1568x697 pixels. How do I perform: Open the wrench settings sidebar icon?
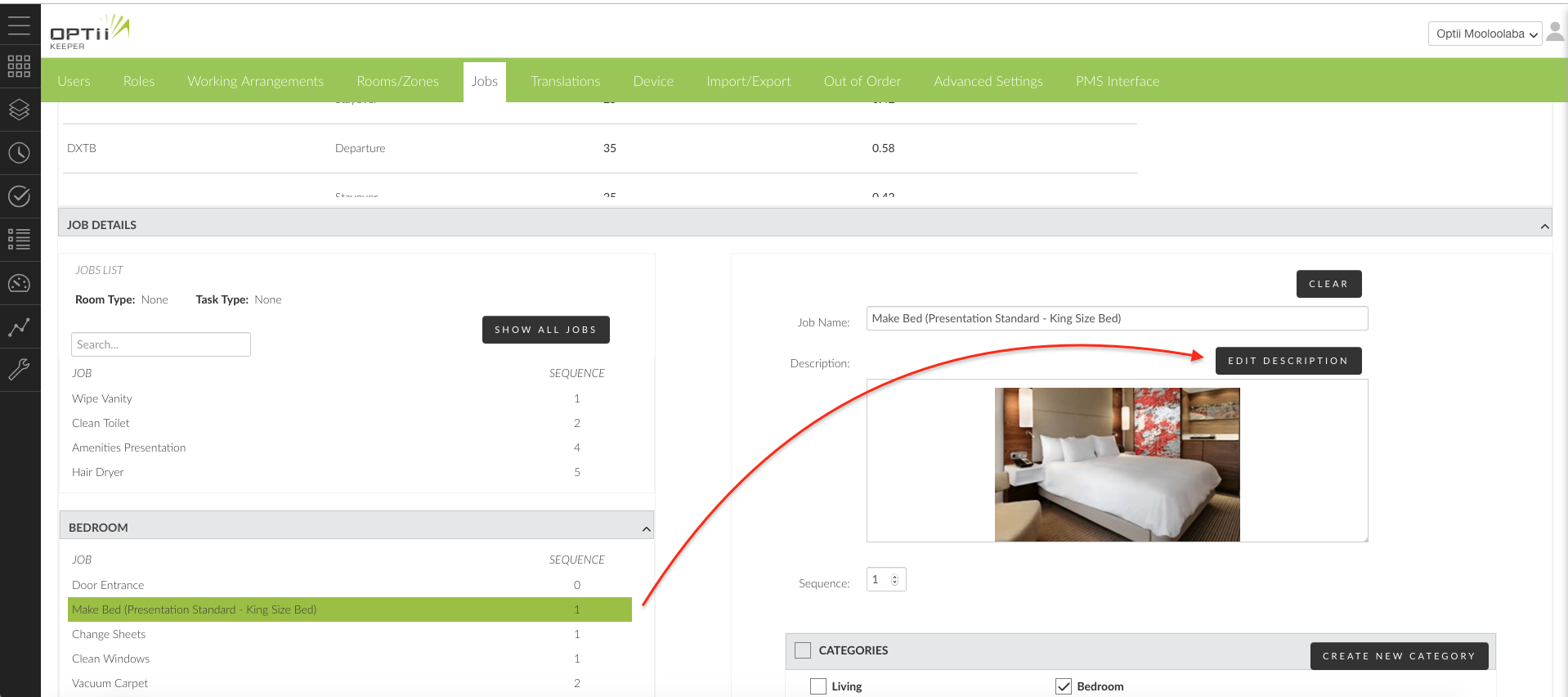tap(19, 370)
